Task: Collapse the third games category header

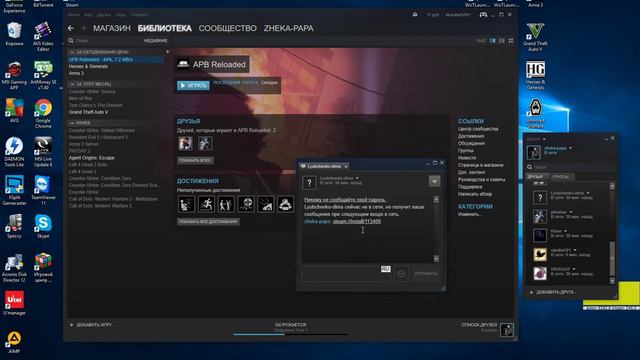Action: click(72, 123)
